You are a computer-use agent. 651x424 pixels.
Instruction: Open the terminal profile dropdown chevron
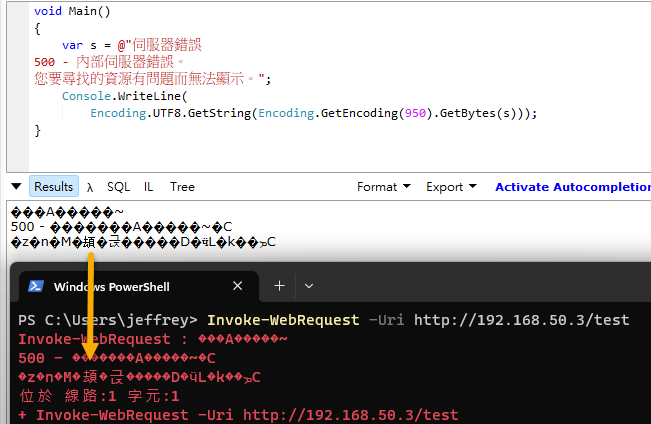tap(309, 286)
